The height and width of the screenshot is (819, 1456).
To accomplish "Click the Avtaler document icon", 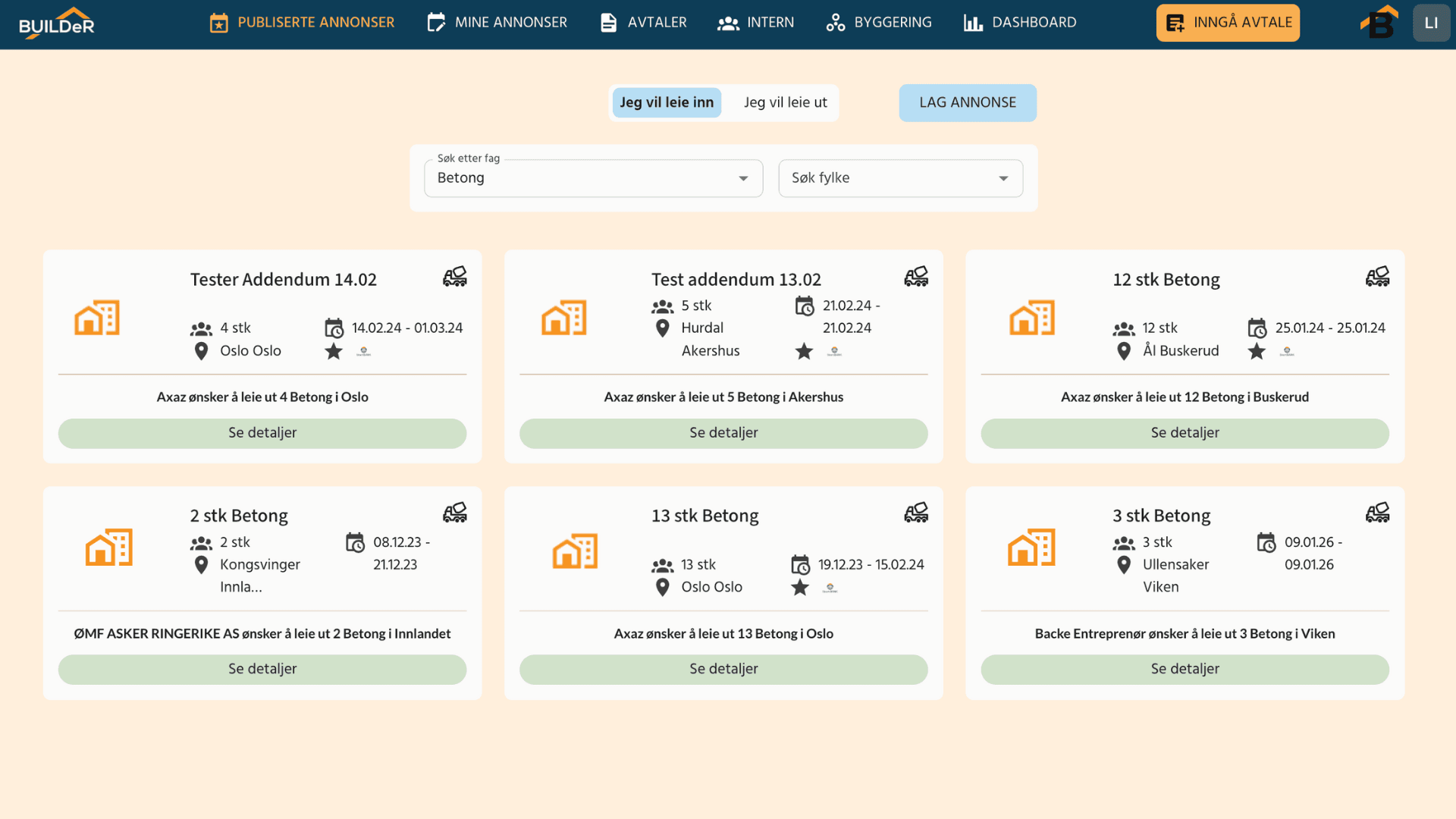I will coord(608,22).
